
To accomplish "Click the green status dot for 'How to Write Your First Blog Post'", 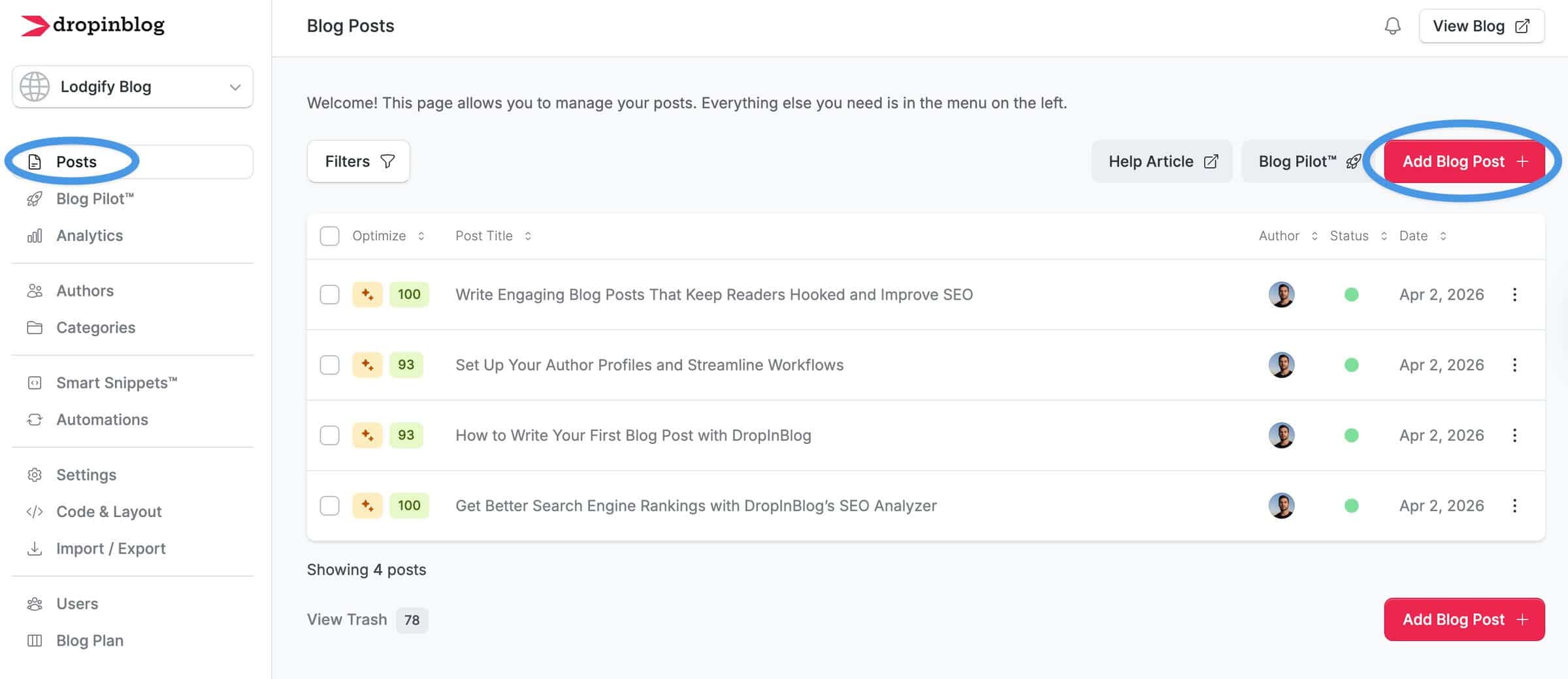I will [x=1351, y=435].
